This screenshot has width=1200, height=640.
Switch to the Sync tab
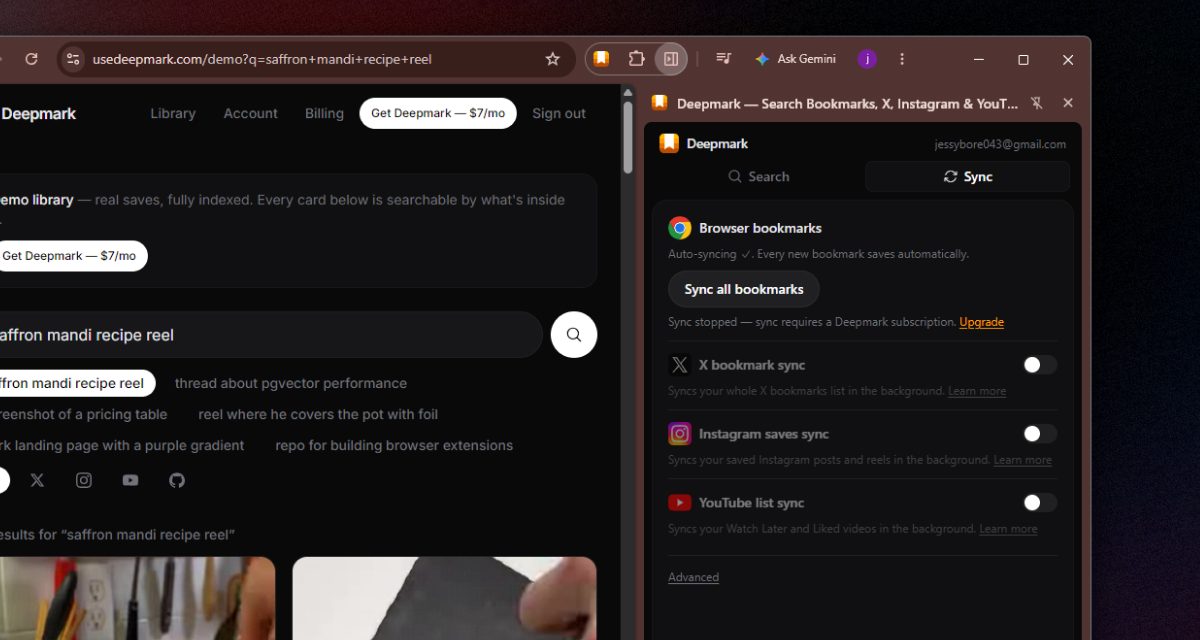968,176
